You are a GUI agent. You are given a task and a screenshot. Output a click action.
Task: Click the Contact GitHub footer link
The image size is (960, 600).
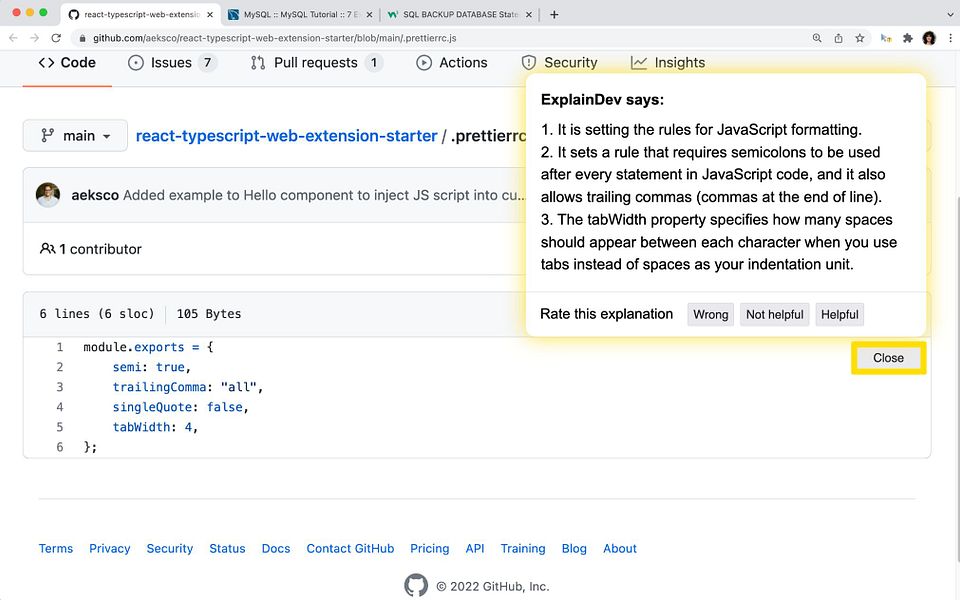pyautogui.click(x=350, y=549)
